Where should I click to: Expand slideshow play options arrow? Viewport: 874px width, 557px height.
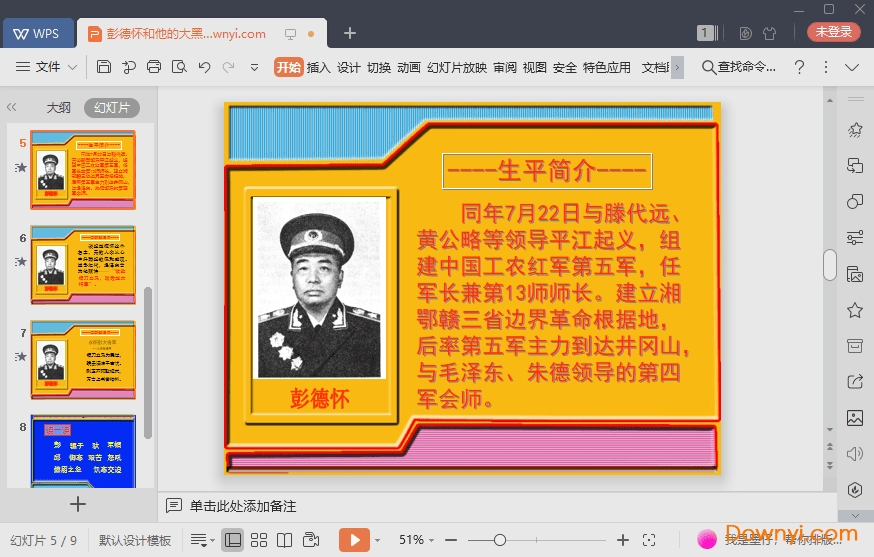[x=377, y=540]
